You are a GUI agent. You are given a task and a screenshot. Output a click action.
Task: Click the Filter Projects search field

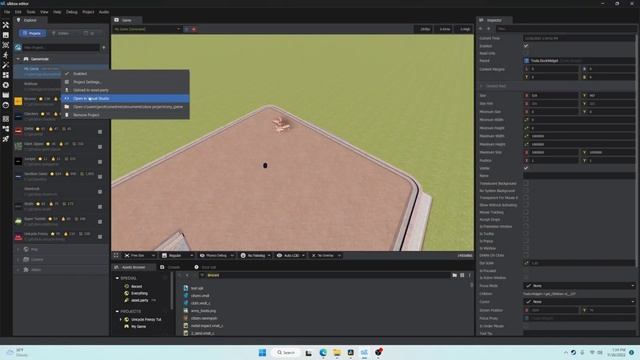point(61,48)
